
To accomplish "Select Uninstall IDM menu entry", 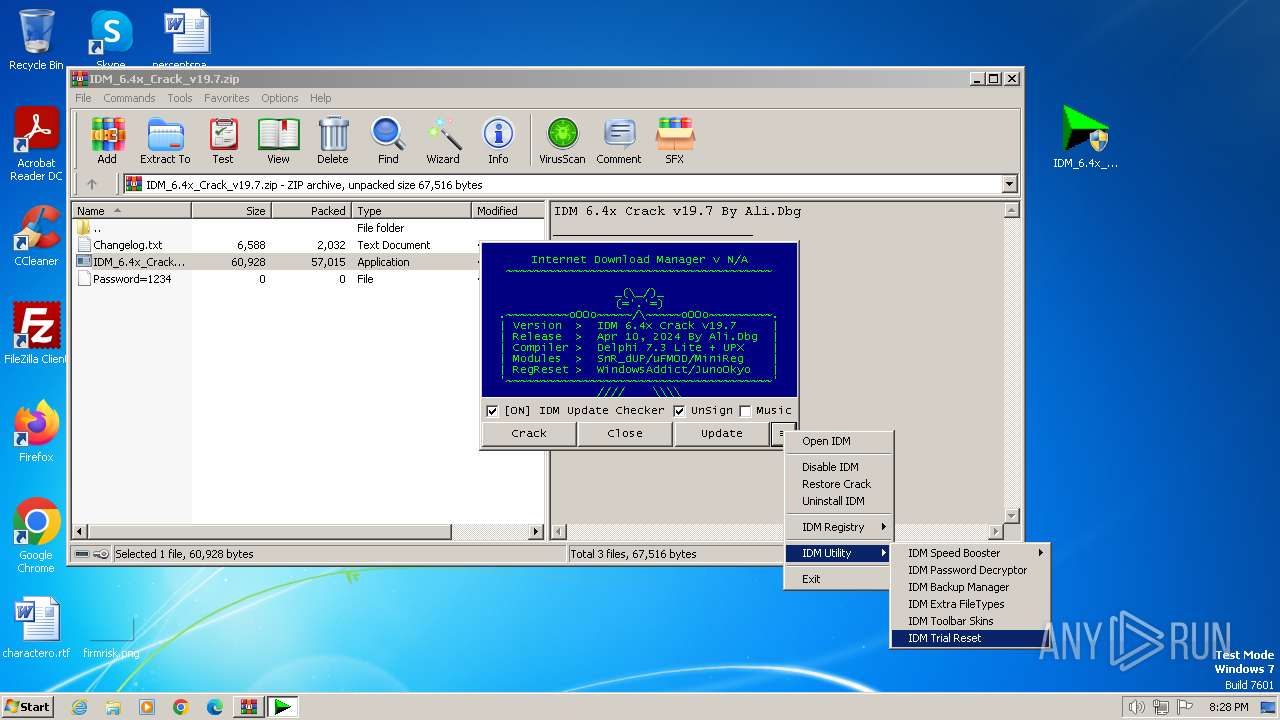I will (x=838, y=501).
